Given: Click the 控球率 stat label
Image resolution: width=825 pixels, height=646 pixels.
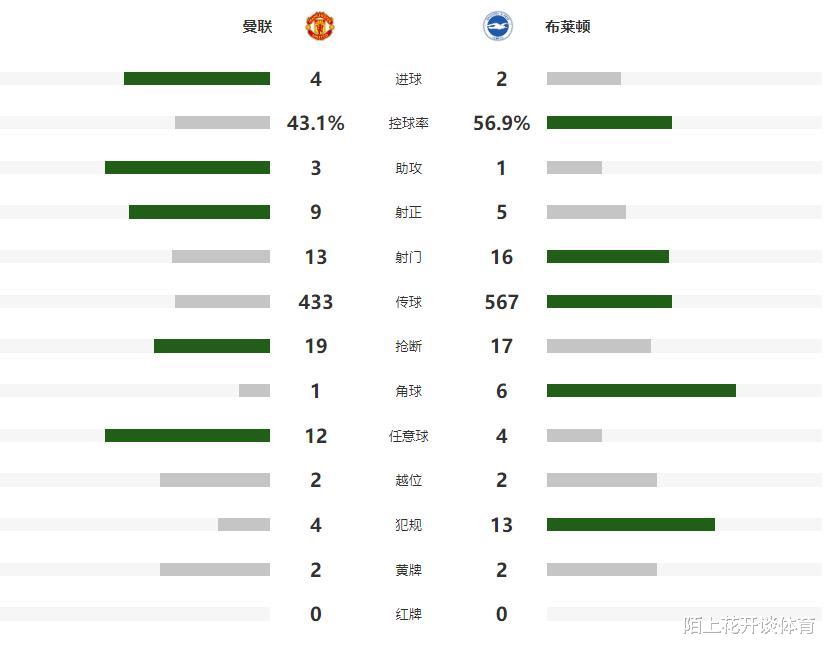Looking at the screenshot, I should coord(408,124).
